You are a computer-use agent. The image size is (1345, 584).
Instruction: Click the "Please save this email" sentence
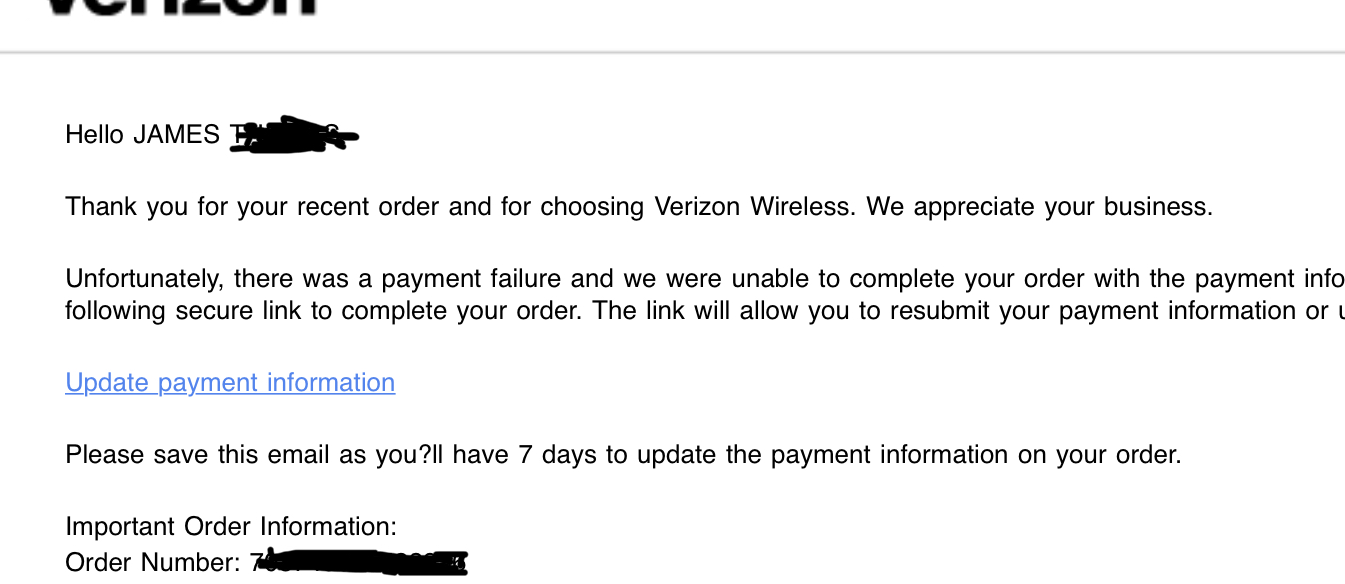pyautogui.click(x=623, y=455)
